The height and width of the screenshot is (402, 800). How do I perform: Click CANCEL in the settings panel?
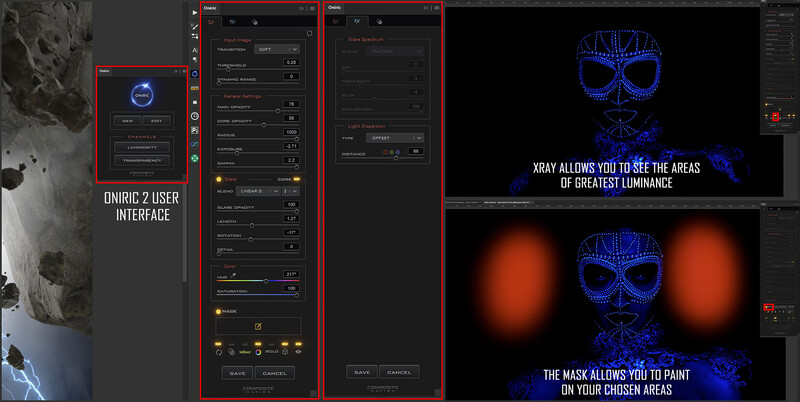point(274,373)
